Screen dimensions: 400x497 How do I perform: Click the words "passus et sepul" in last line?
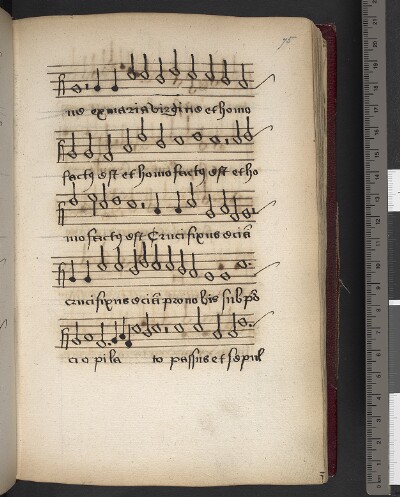click(217, 360)
